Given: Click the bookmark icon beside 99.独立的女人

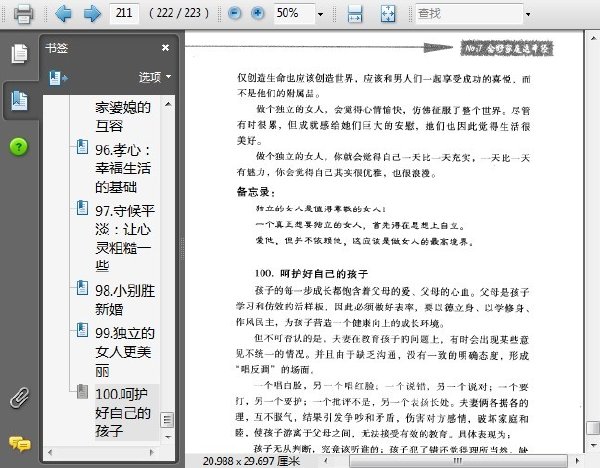Looking at the screenshot, I should (x=82, y=330).
